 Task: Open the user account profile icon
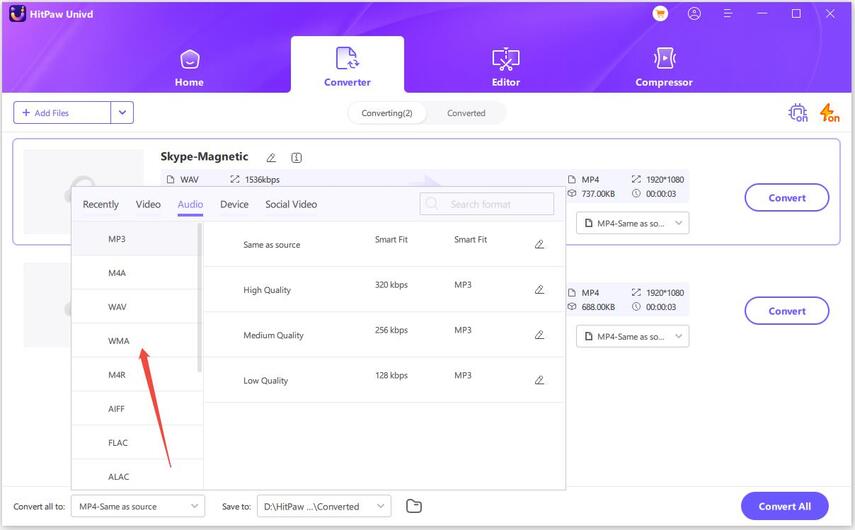[x=695, y=14]
